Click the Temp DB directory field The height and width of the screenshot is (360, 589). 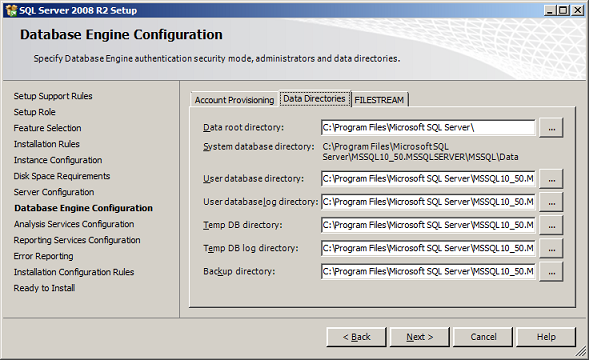(428, 225)
